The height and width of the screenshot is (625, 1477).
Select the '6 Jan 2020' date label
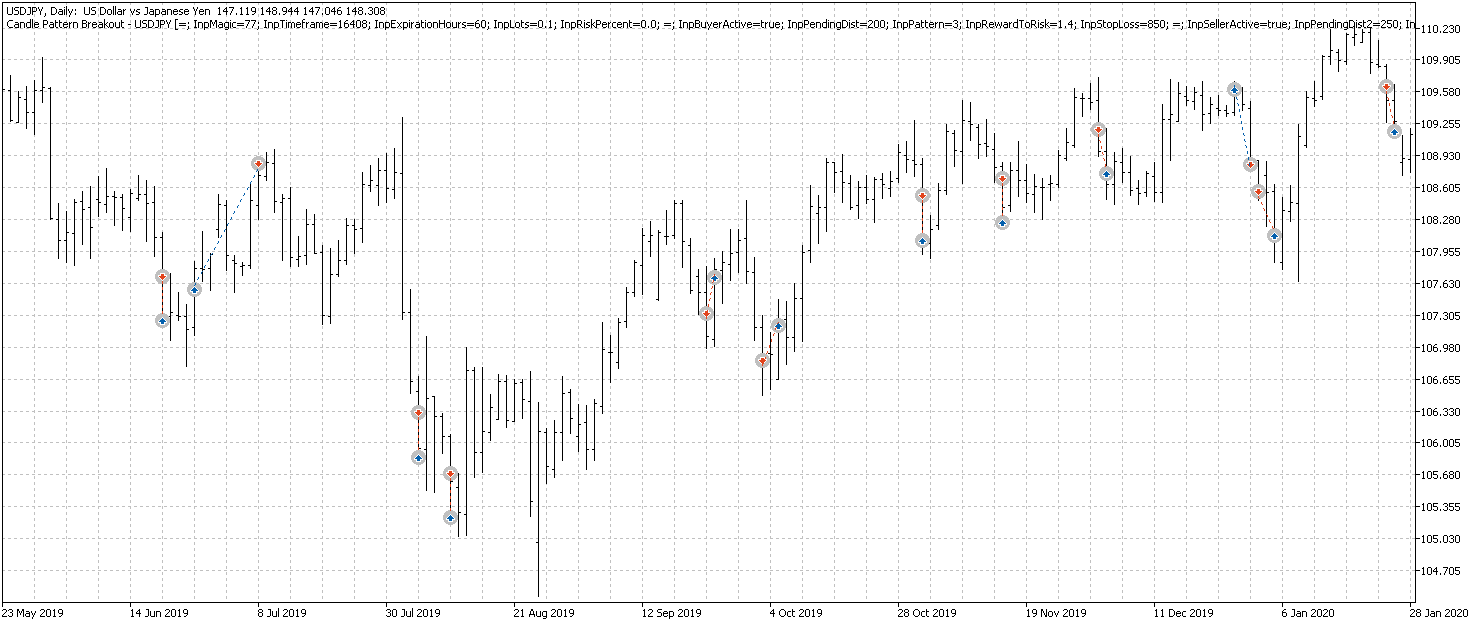point(1309,613)
